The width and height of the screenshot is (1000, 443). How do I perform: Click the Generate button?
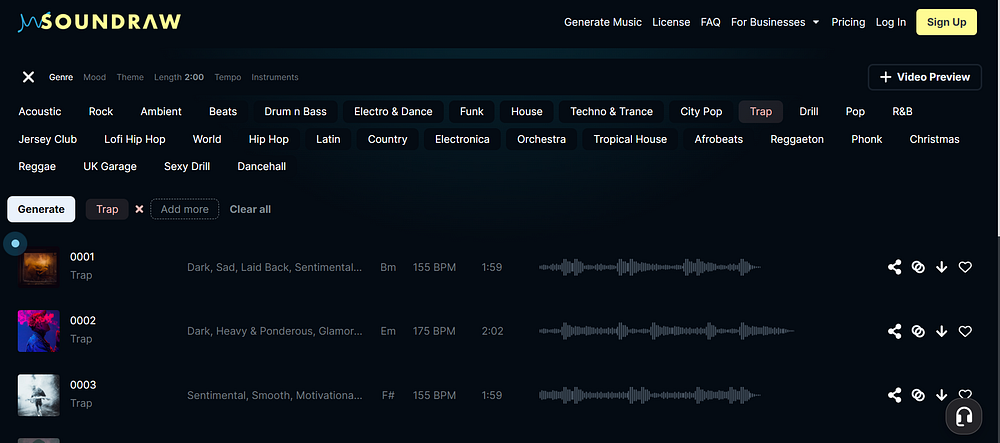pyautogui.click(x=41, y=209)
